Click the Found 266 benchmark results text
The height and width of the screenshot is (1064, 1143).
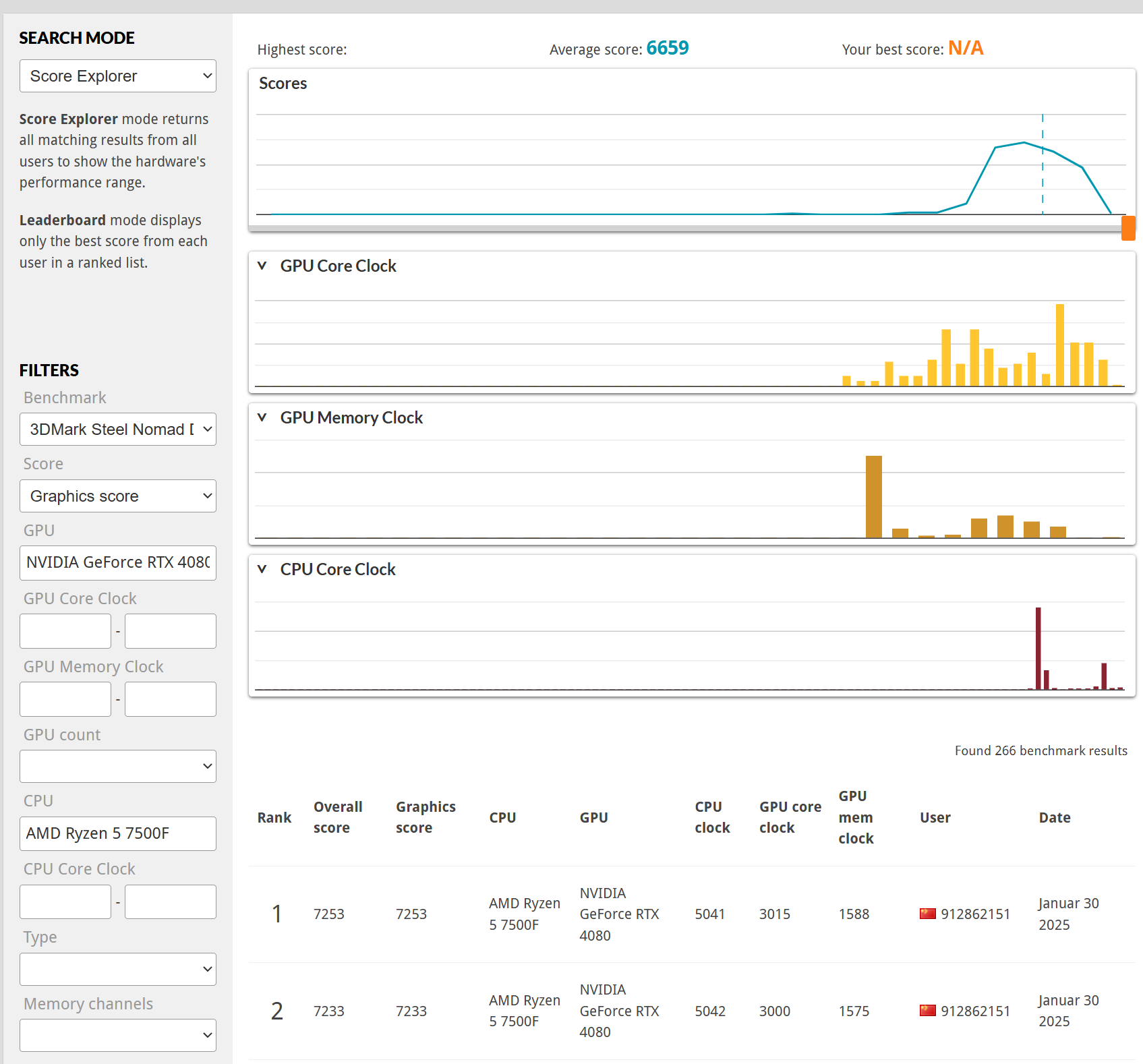tap(1041, 751)
